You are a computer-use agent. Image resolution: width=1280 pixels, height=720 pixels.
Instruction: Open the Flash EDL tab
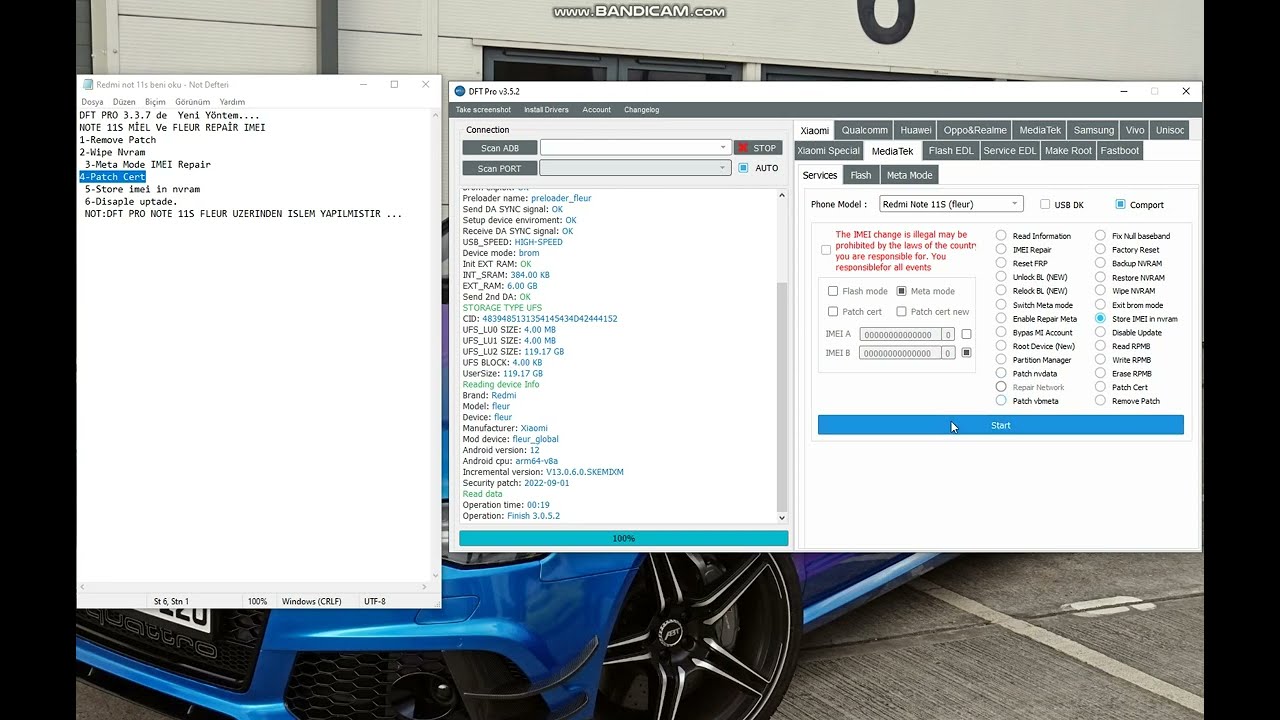(951, 151)
